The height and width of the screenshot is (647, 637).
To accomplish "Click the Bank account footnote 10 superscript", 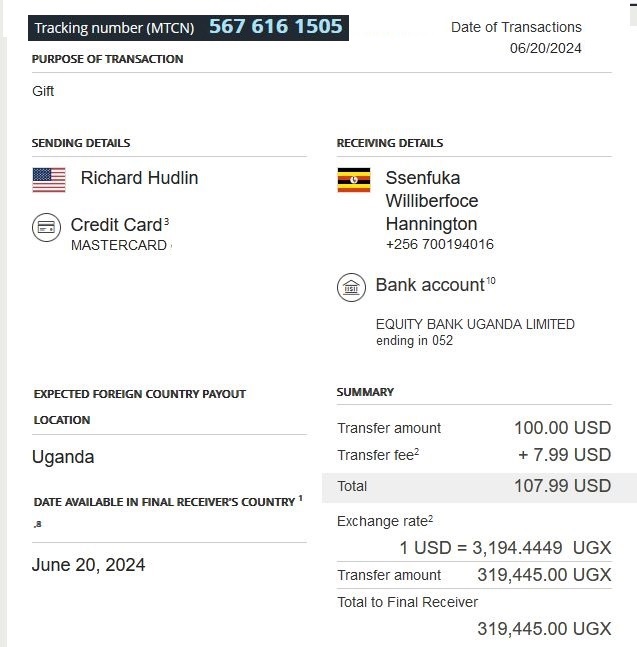I will [491, 281].
